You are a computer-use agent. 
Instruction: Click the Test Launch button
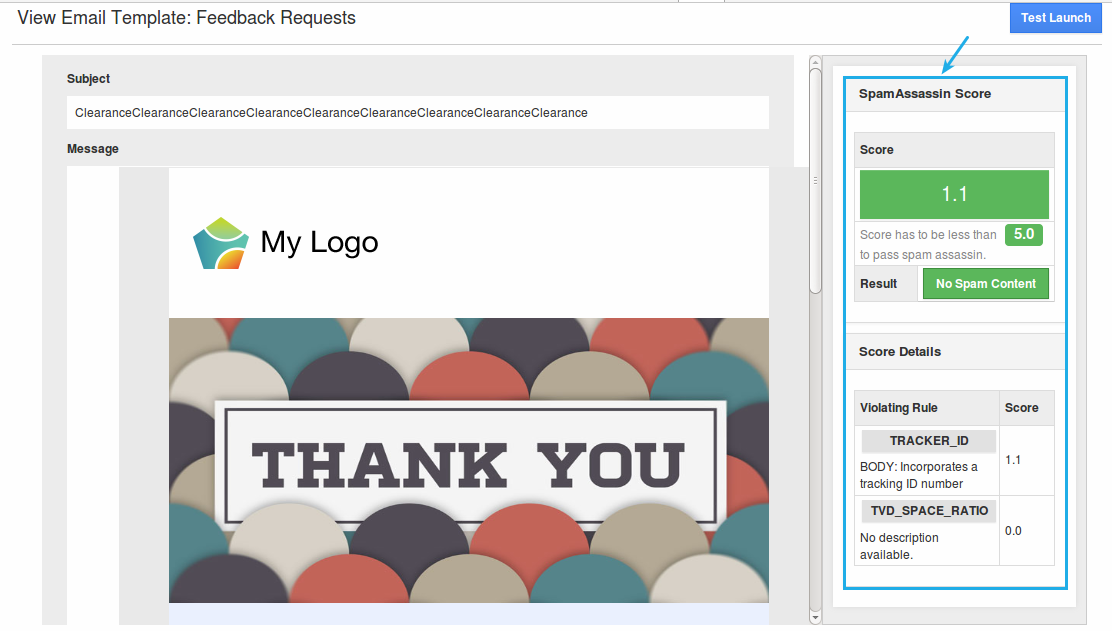click(1055, 18)
